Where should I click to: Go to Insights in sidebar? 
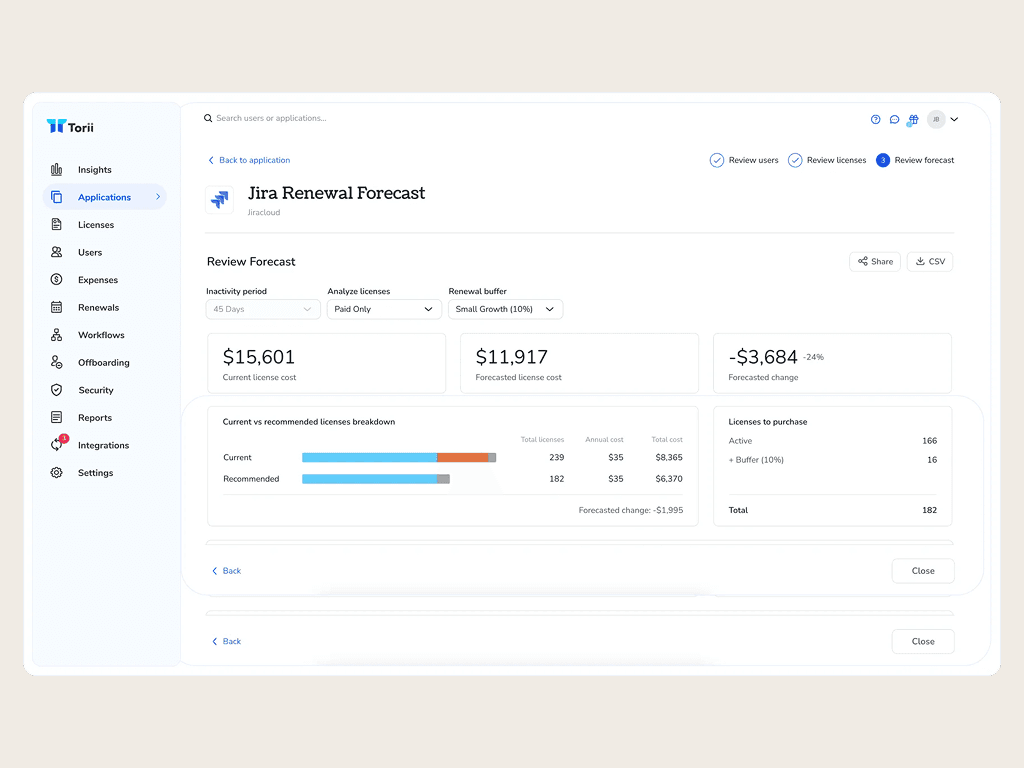(x=95, y=170)
